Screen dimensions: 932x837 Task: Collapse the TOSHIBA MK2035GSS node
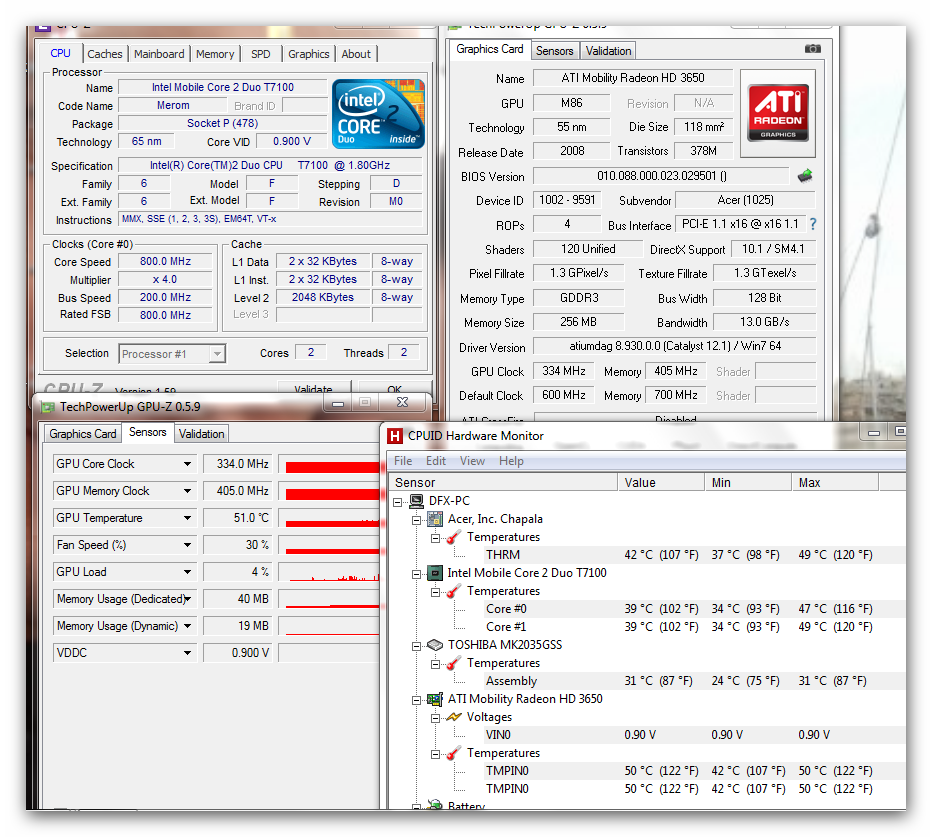(x=417, y=646)
